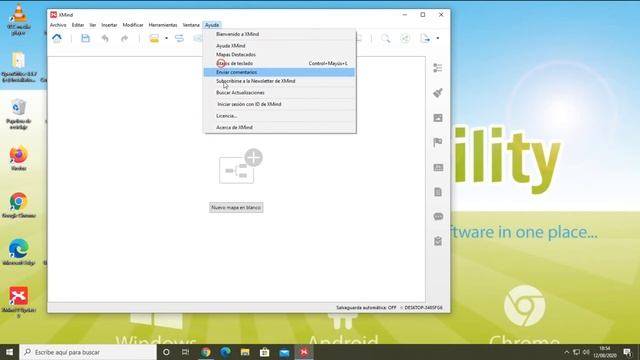640x360 pixels.
Task: Open Microsoft Edge from the taskbar
Action: 225,352
